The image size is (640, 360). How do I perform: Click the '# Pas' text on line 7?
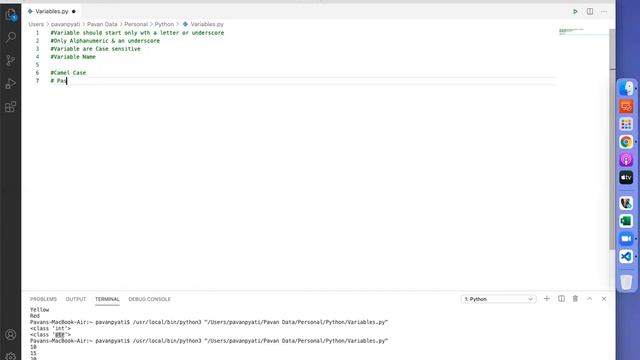pyautogui.click(x=58, y=81)
